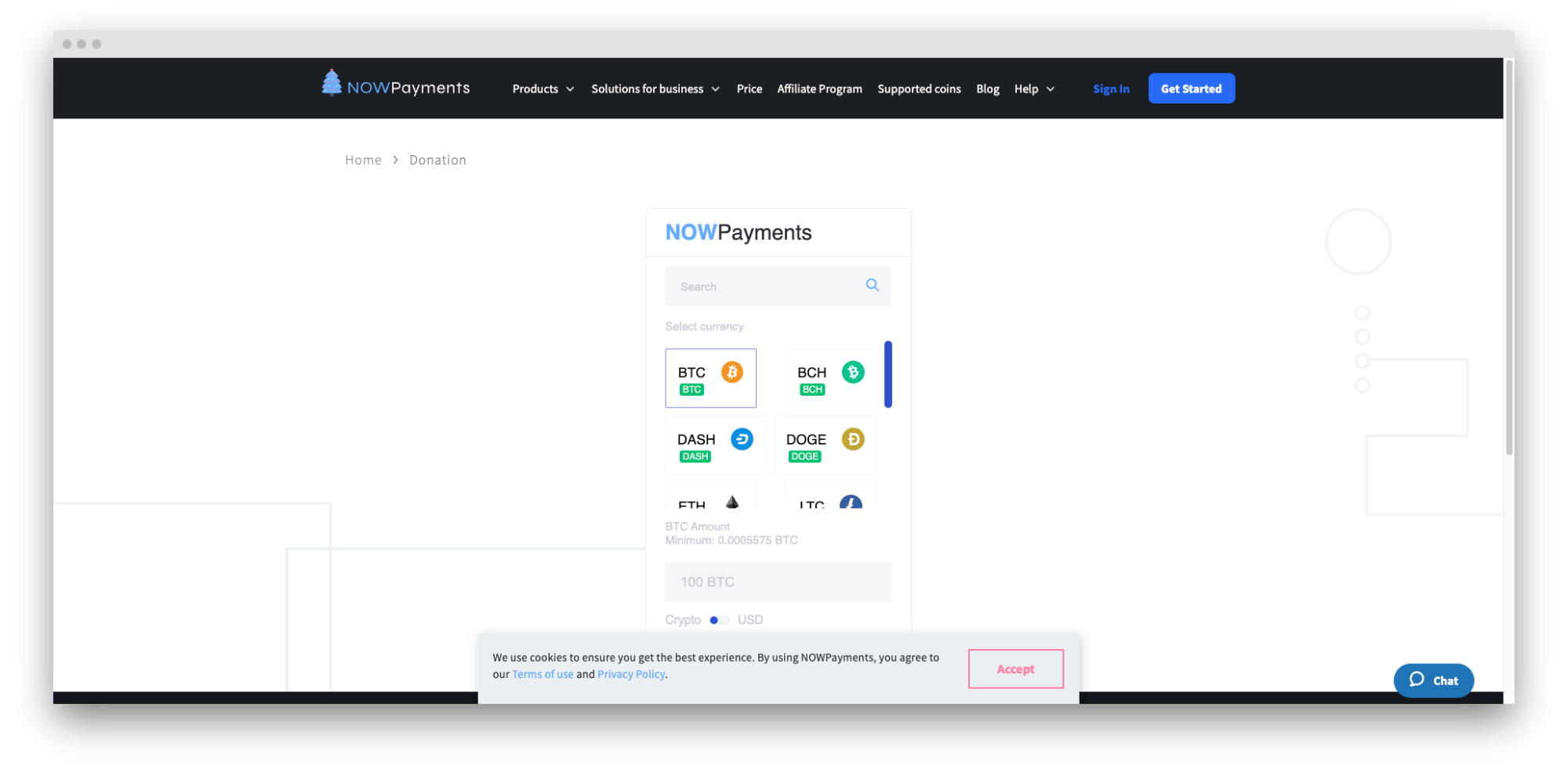Screen dimensions: 1568x780
Task: Switch the amount toggle to USD
Action: 749,619
